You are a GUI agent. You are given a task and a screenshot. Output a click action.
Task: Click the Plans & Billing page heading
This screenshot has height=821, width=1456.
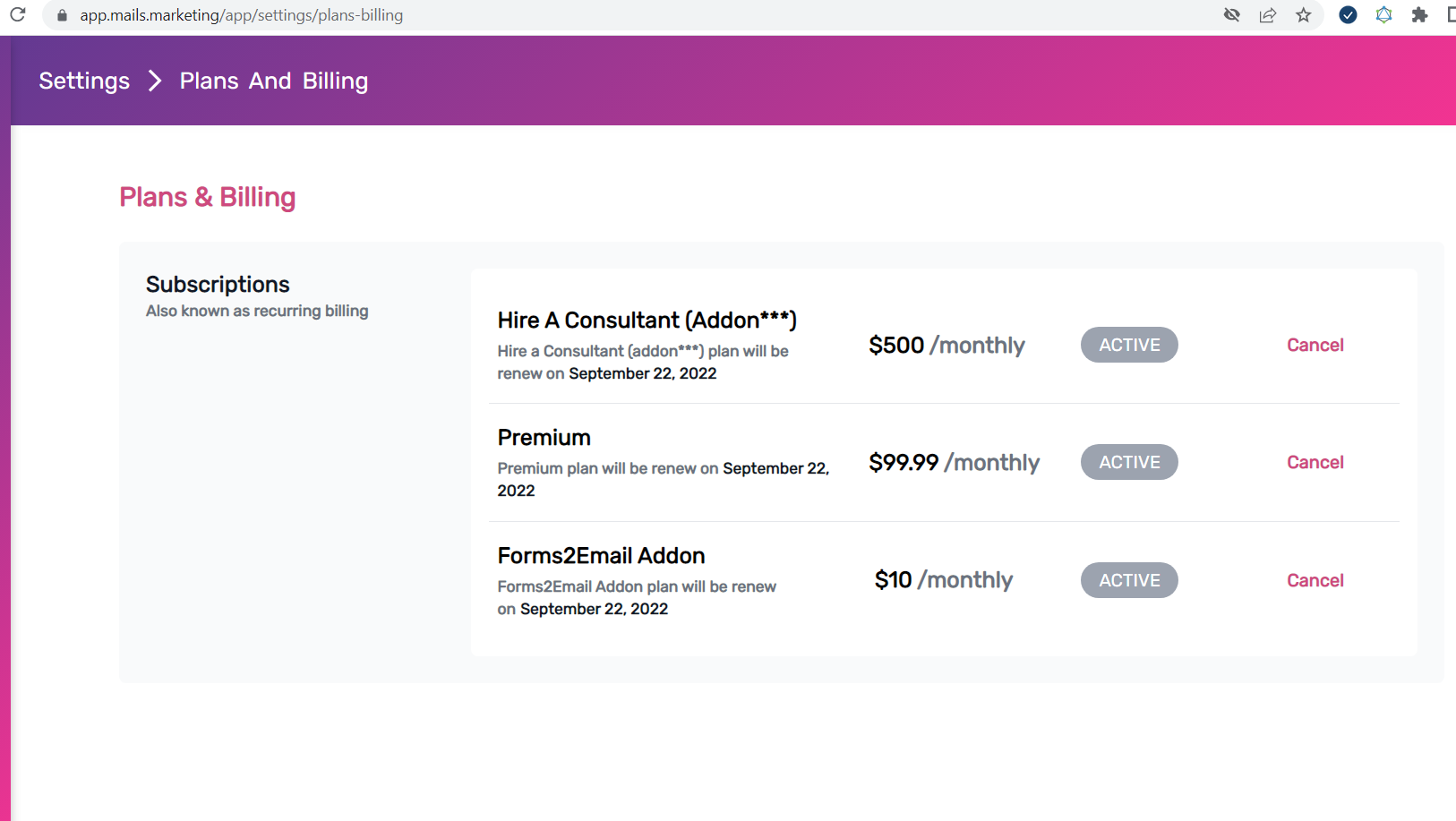point(208,197)
